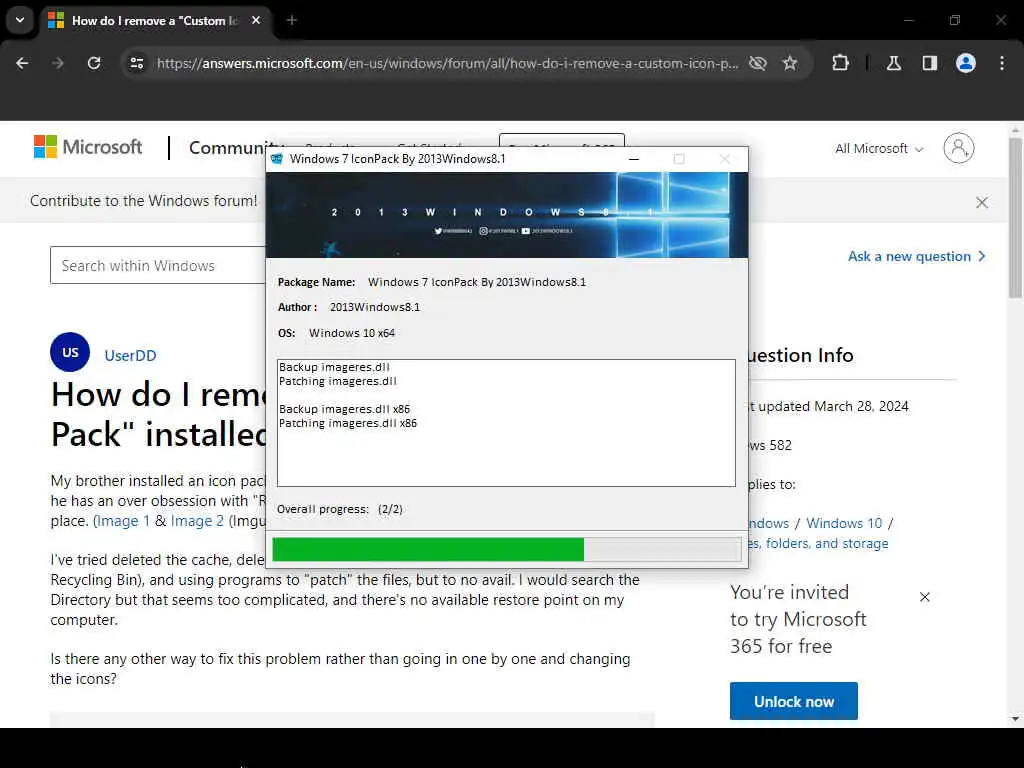Go back with the browser back arrow
The width and height of the screenshot is (1024, 768).
[22, 63]
